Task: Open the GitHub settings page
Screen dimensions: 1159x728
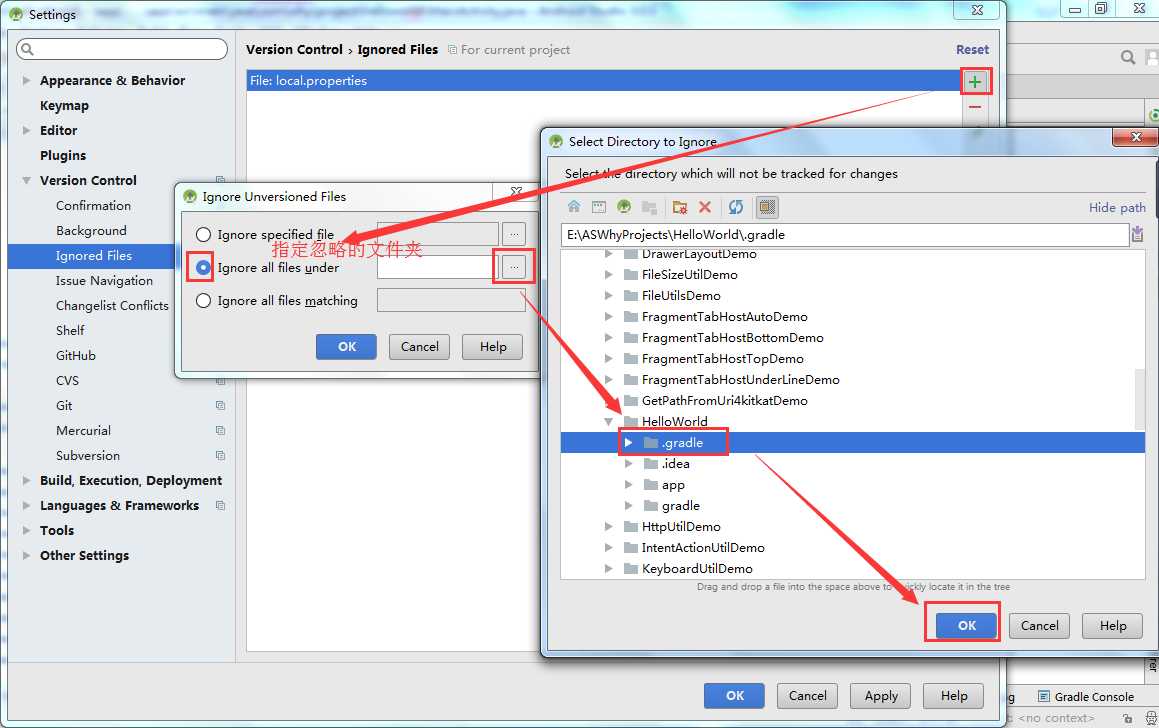Action: (x=76, y=356)
